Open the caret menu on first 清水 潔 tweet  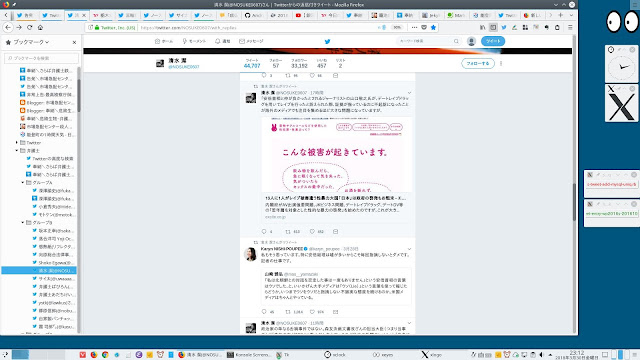[409, 93]
